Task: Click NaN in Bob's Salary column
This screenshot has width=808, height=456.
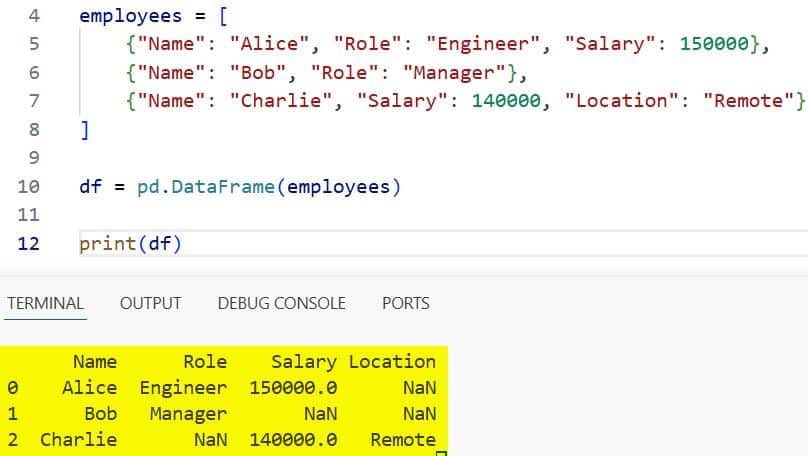Action: [321, 414]
